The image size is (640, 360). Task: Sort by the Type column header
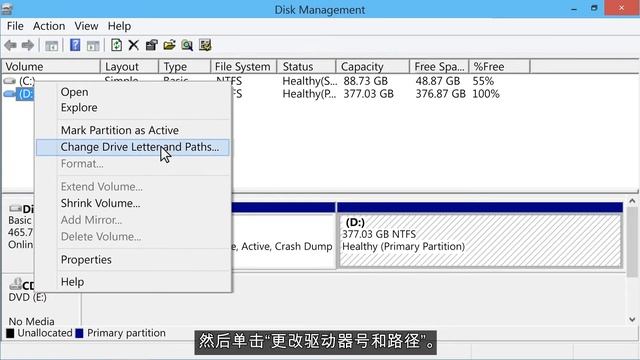point(184,67)
